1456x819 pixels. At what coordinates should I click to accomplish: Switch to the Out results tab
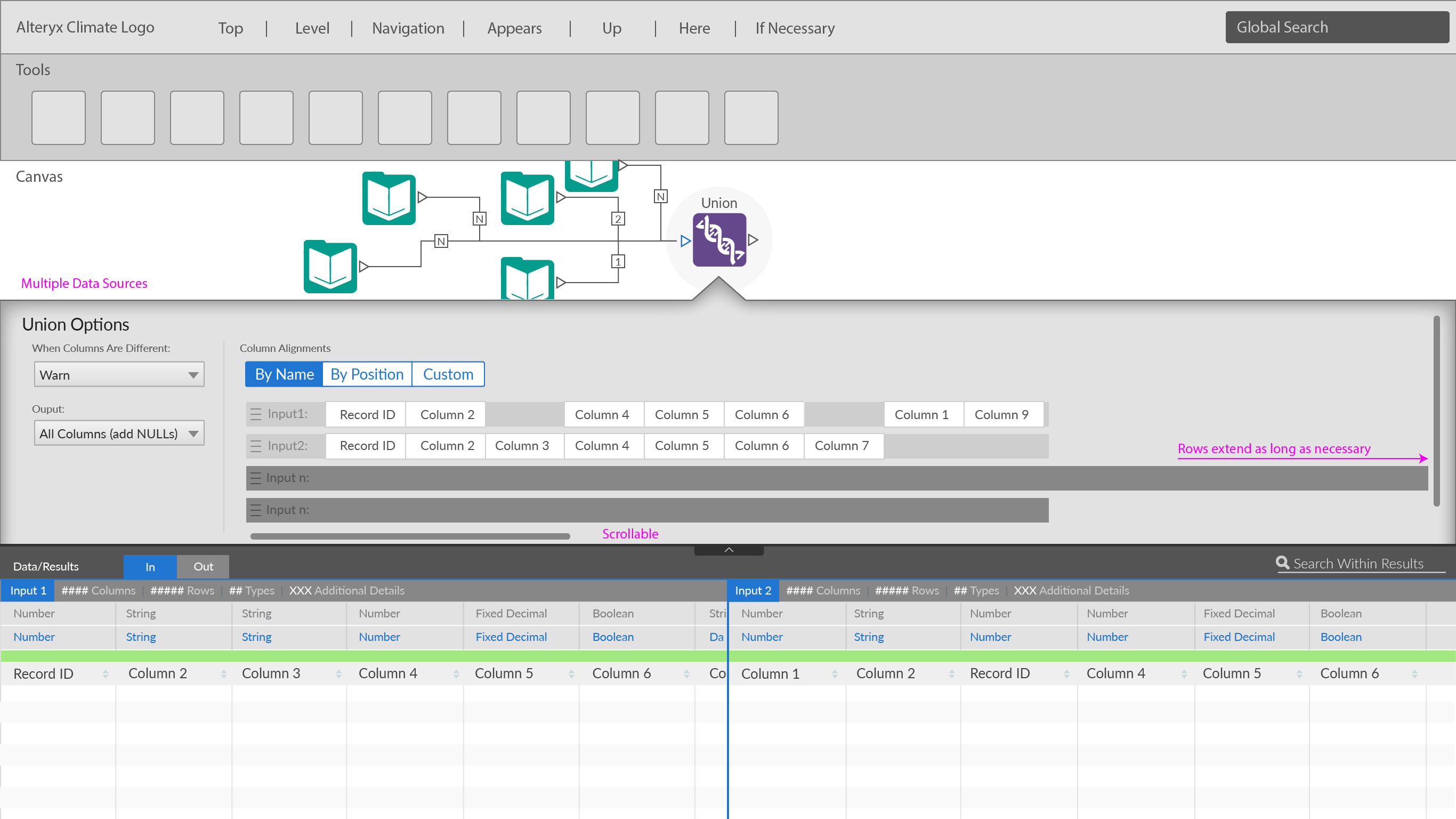pyautogui.click(x=203, y=566)
